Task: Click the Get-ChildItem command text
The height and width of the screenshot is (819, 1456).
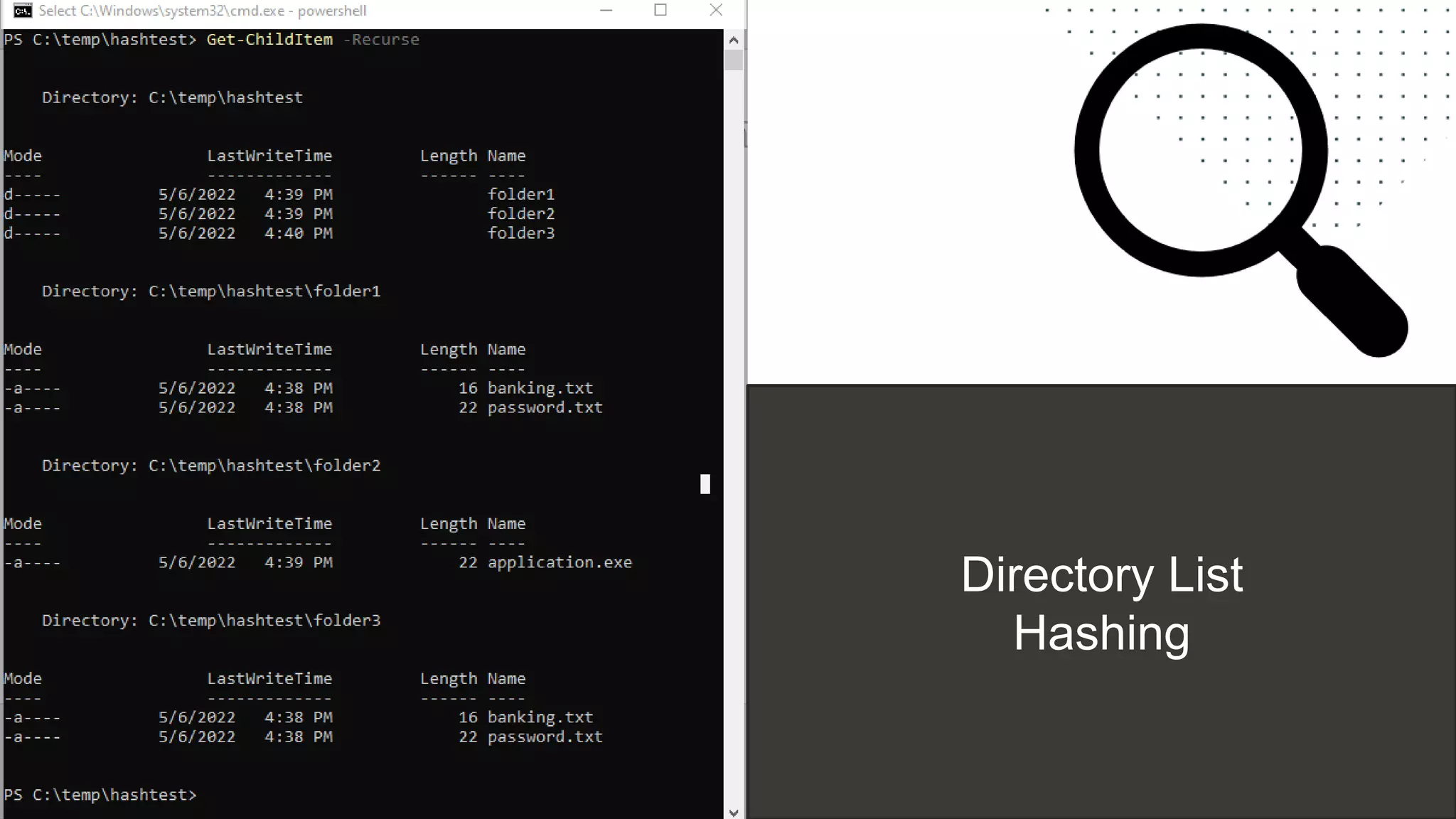Action: point(269,40)
